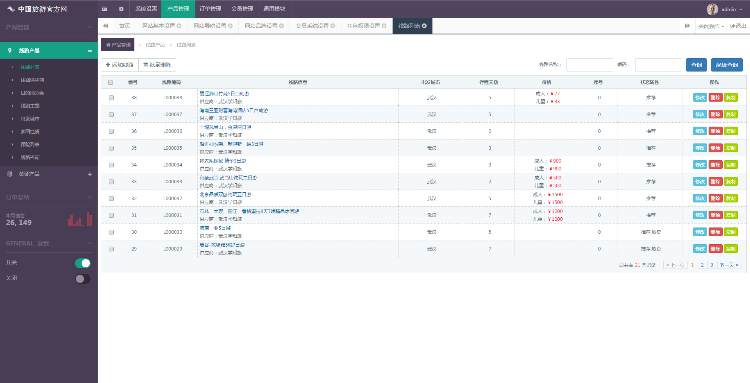Image resolution: width=750 pixels, height=383 pixels.
Task: Close the active dark tab via its X icon
Action: pos(424,26)
